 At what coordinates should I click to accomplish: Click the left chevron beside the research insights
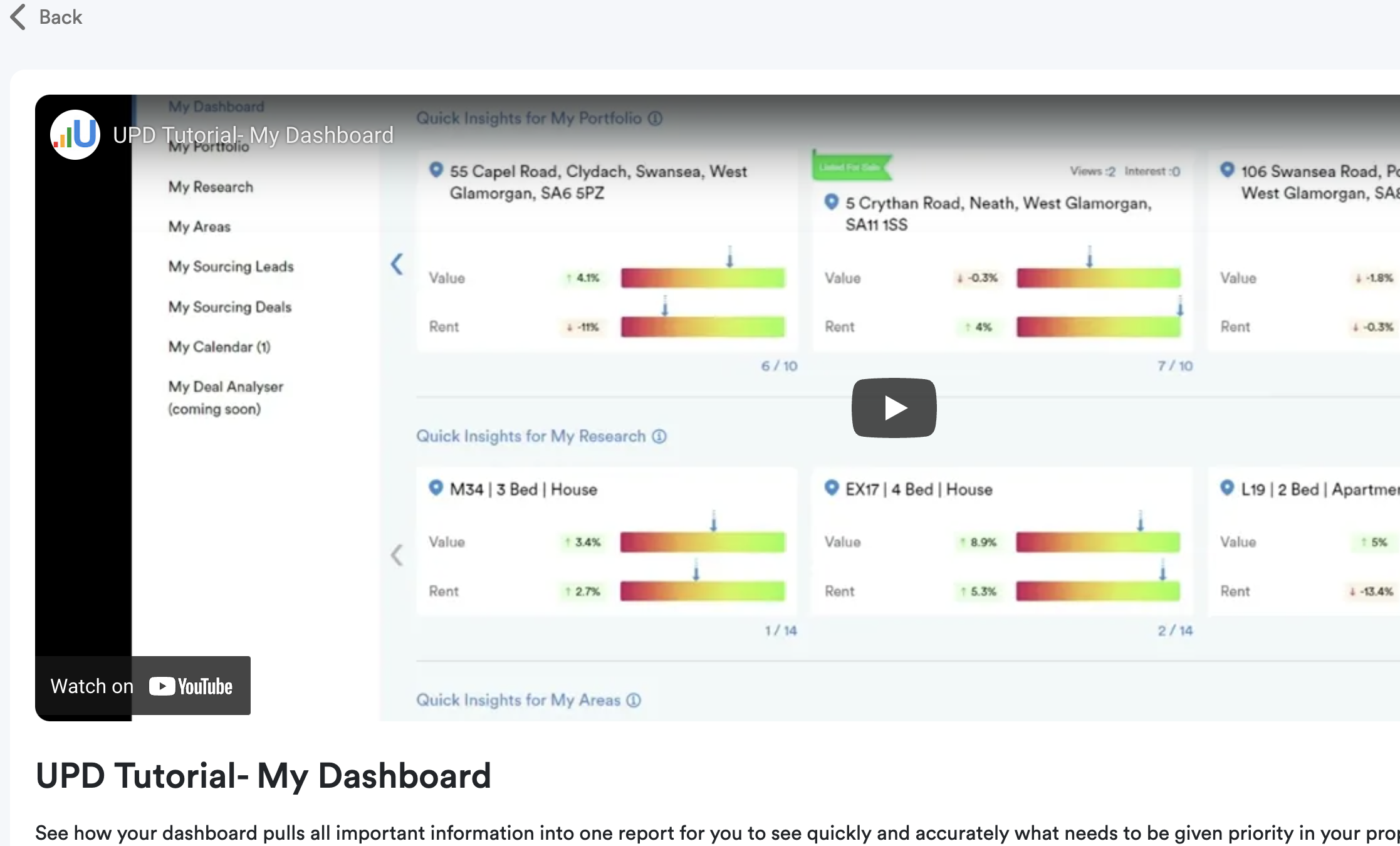point(397,555)
